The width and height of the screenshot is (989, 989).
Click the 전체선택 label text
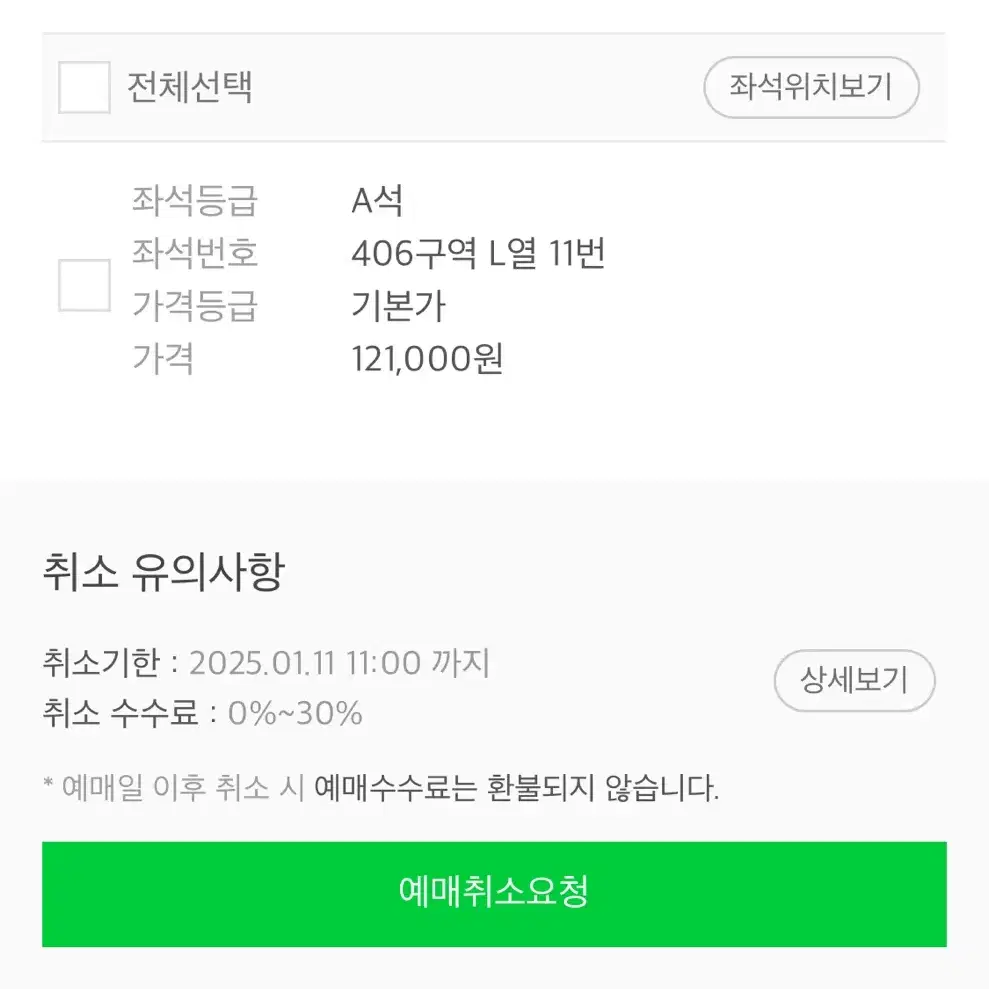[x=189, y=87]
